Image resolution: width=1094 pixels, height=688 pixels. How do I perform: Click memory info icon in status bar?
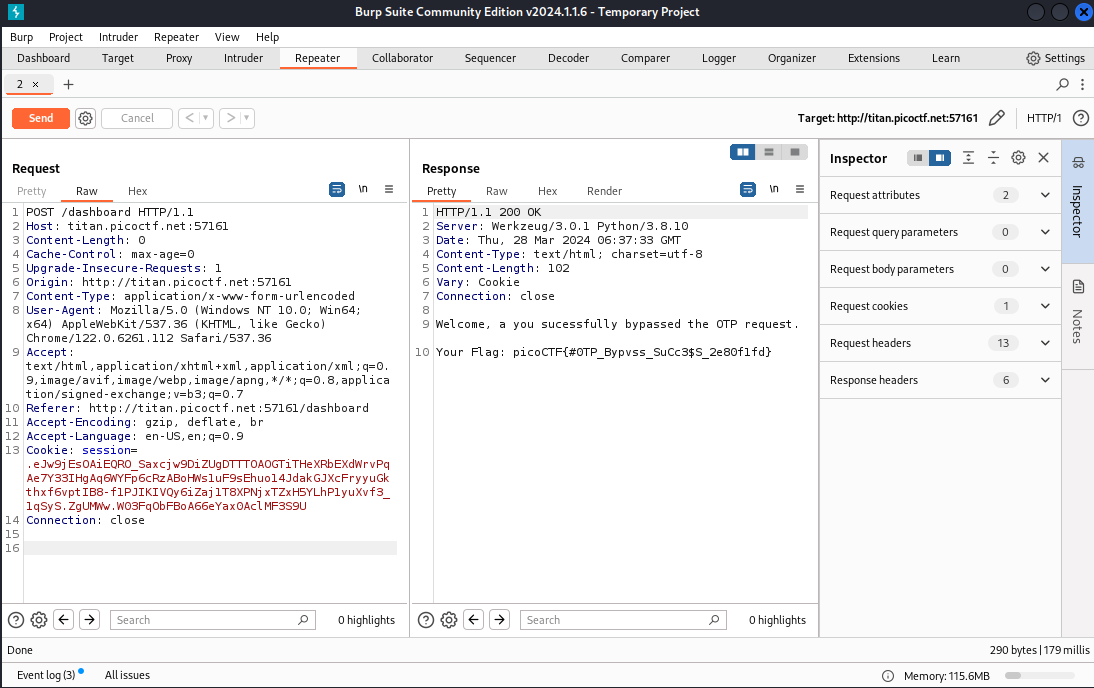pyautogui.click(x=887, y=675)
